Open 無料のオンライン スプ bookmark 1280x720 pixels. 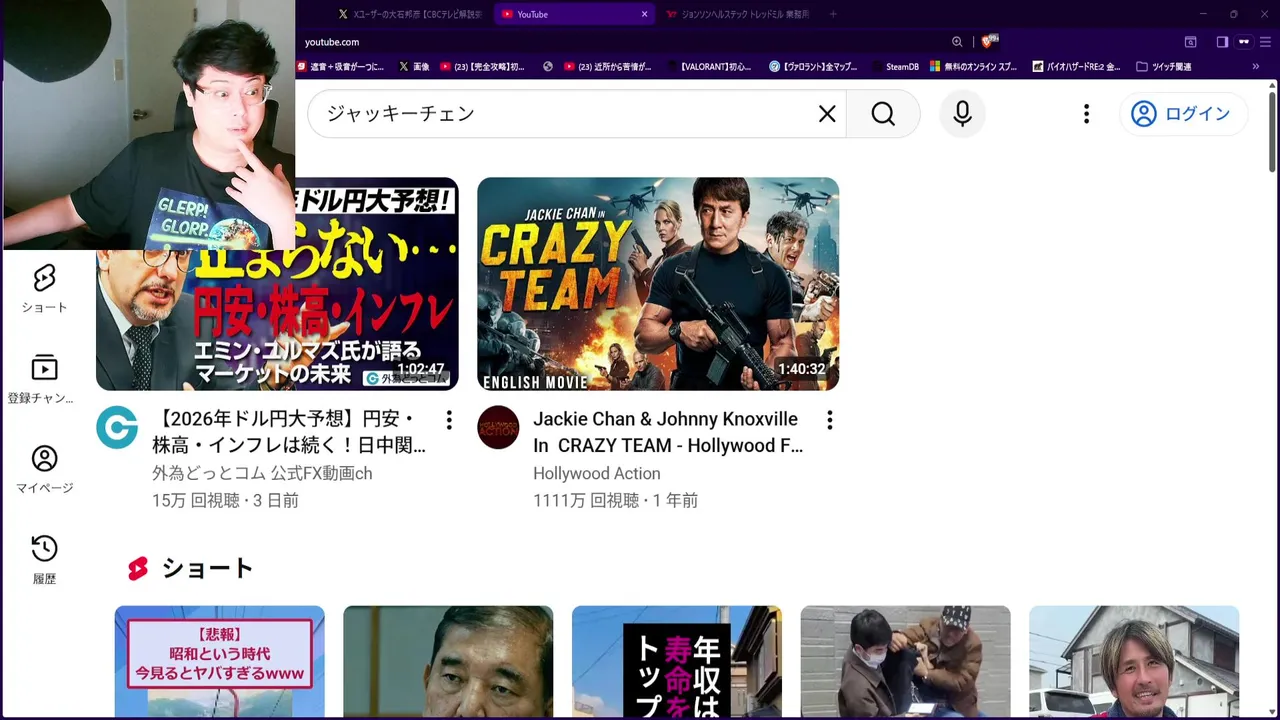[x=974, y=67]
